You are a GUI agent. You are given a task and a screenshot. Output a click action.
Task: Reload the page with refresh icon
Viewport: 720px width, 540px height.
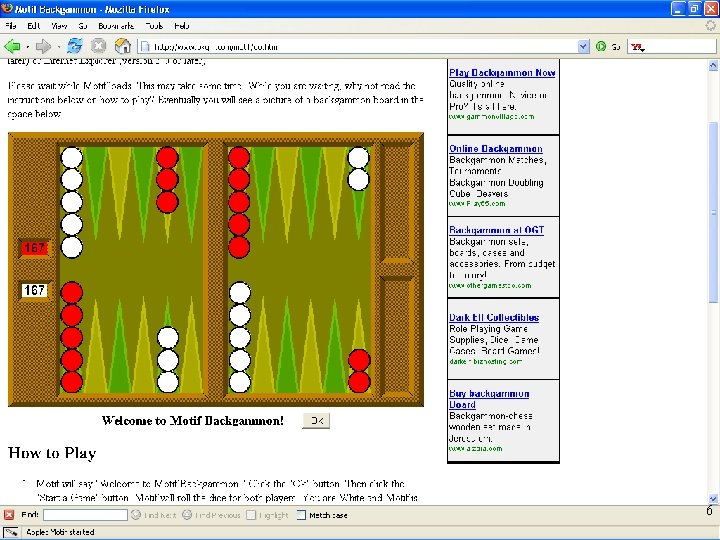[x=74, y=46]
